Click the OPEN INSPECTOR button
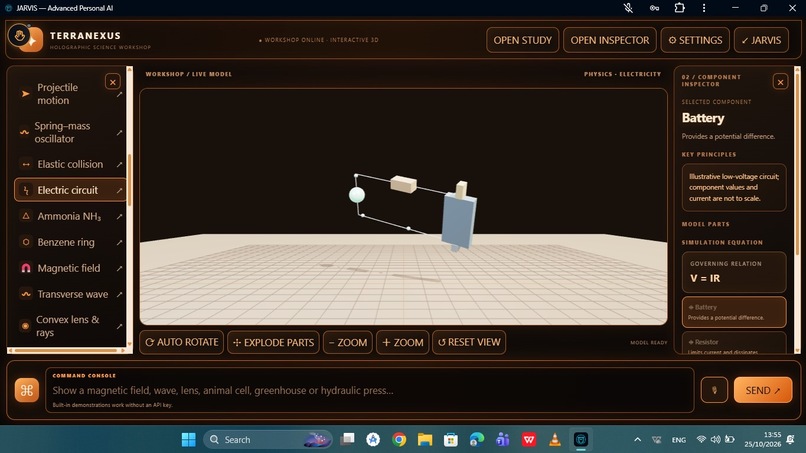 coord(610,40)
